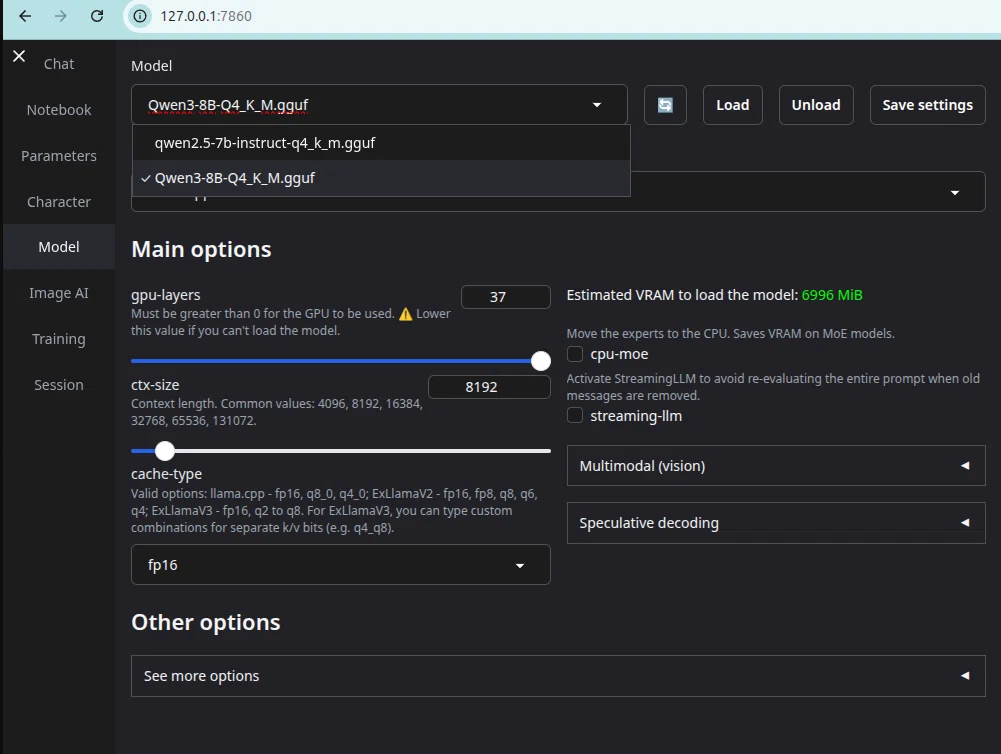1001x754 pixels.
Task: Open the Chat tab
Action: (x=59, y=64)
